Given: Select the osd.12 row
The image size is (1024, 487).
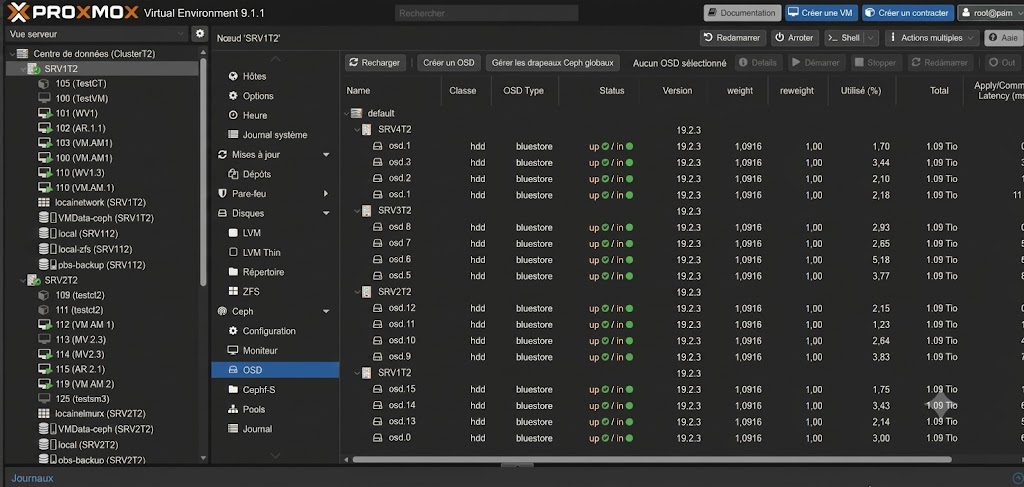Looking at the screenshot, I should point(682,308).
